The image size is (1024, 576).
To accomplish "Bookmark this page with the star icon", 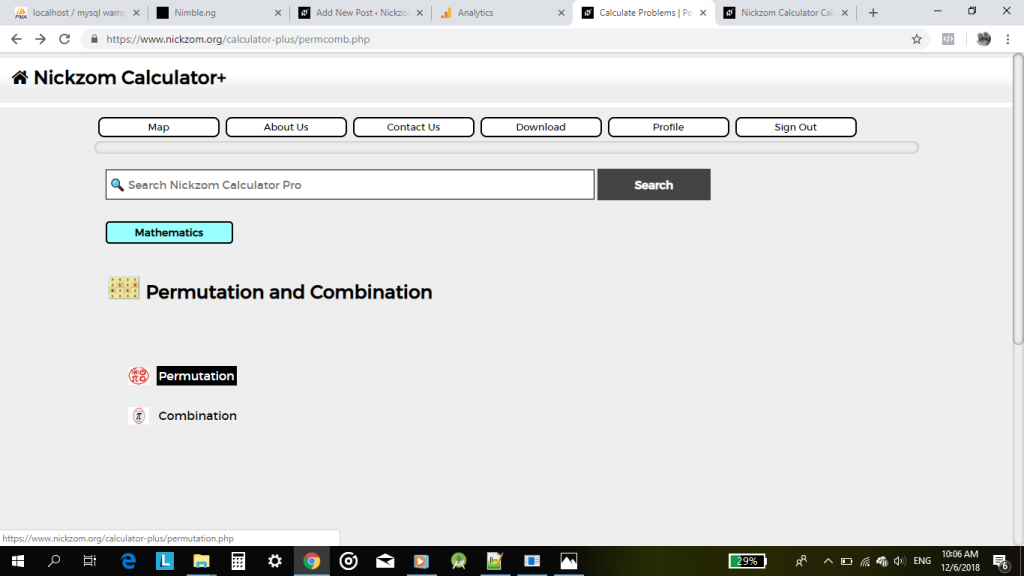I will click(917, 39).
